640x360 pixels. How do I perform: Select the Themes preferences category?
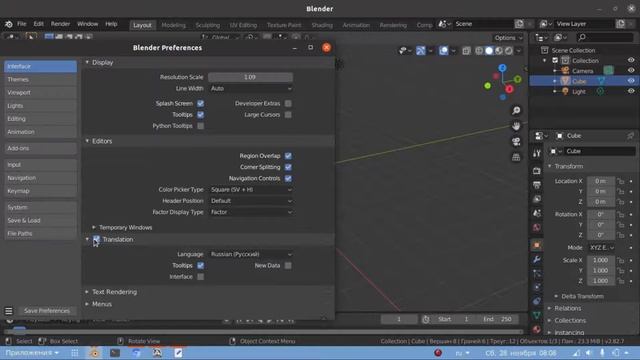(x=40, y=80)
